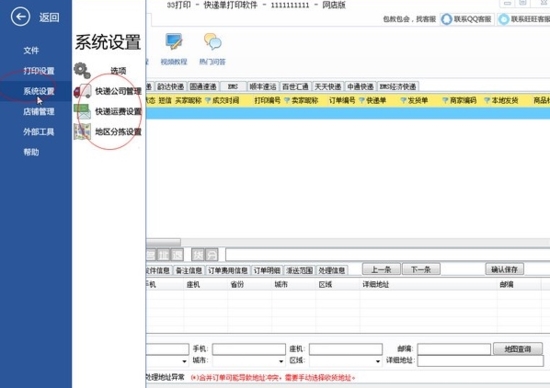Screen dimensions: 550x388
Task: Open 快递运费设置 entry
Action: (118, 112)
